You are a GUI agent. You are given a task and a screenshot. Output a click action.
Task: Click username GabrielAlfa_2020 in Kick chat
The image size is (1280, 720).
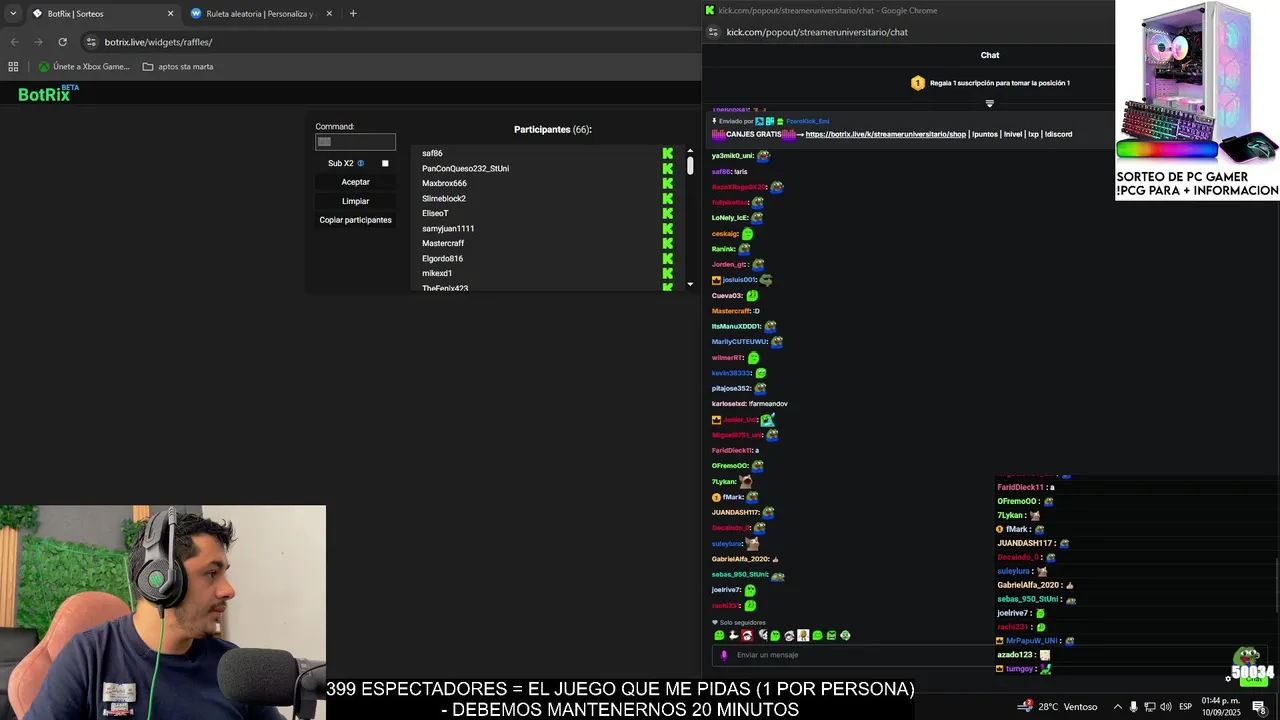pyautogui.click(x=740, y=559)
